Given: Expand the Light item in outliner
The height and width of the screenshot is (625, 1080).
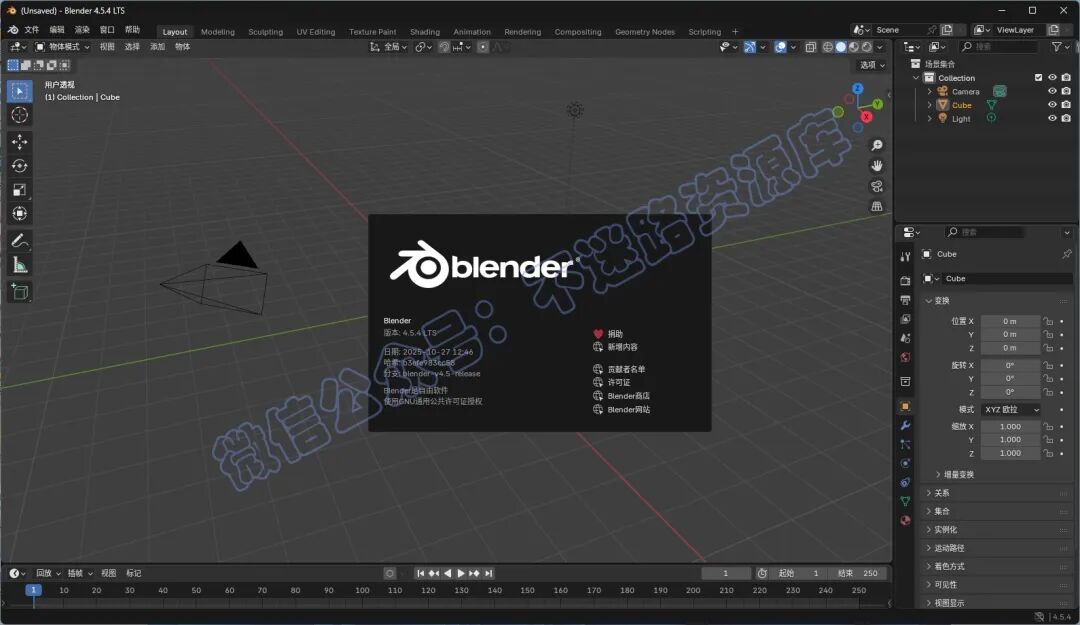Looking at the screenshot, I should pos(929,119).
